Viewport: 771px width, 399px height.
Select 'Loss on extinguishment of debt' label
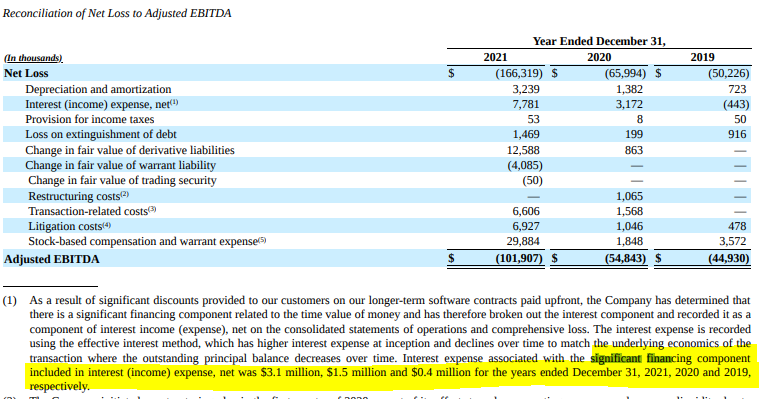click(x=101, y=134)
